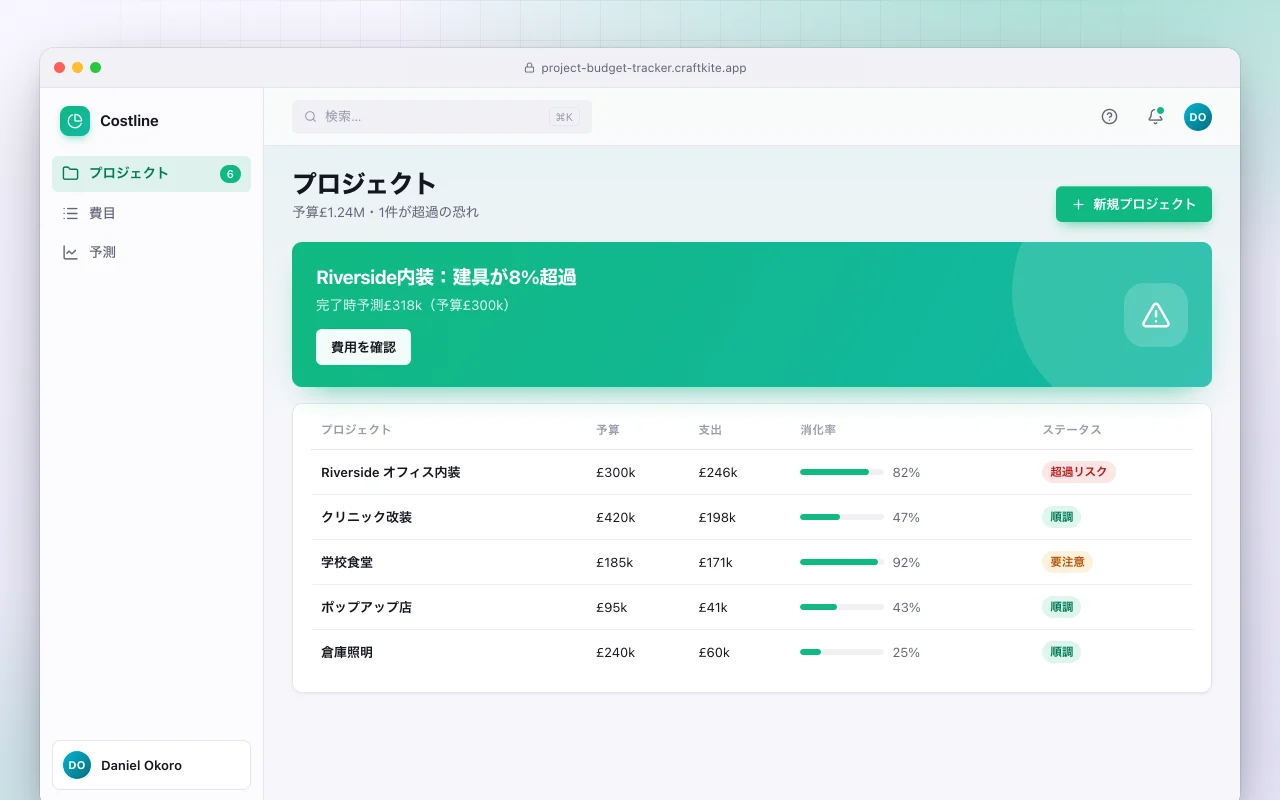This screenshot has height=800, width=1280.
Task: Click the 予算 column header
Action: click(x=608, y=430)
